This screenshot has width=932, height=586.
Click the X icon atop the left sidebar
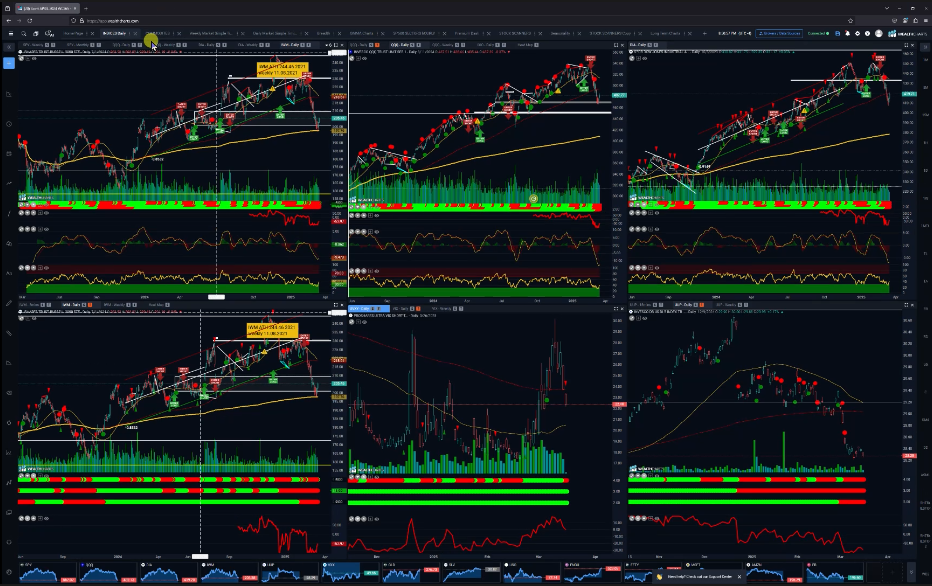[8, 47]
